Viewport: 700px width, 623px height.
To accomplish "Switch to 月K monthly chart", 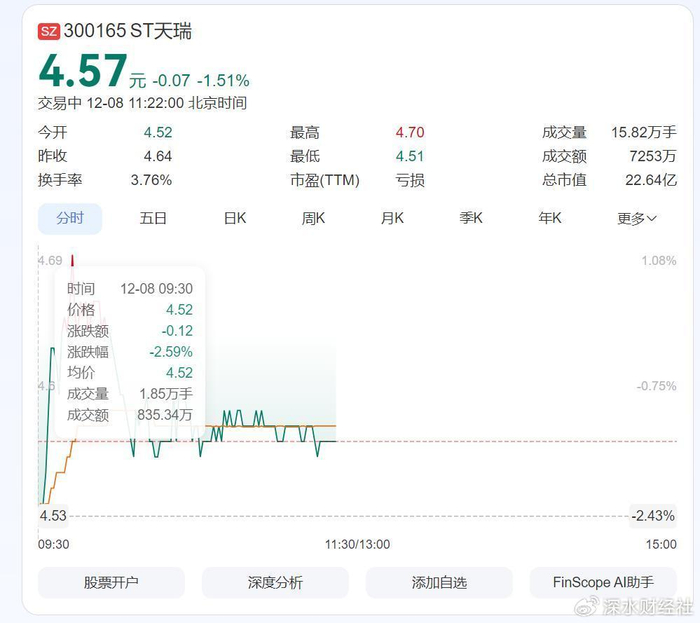I will click(392, 218).
